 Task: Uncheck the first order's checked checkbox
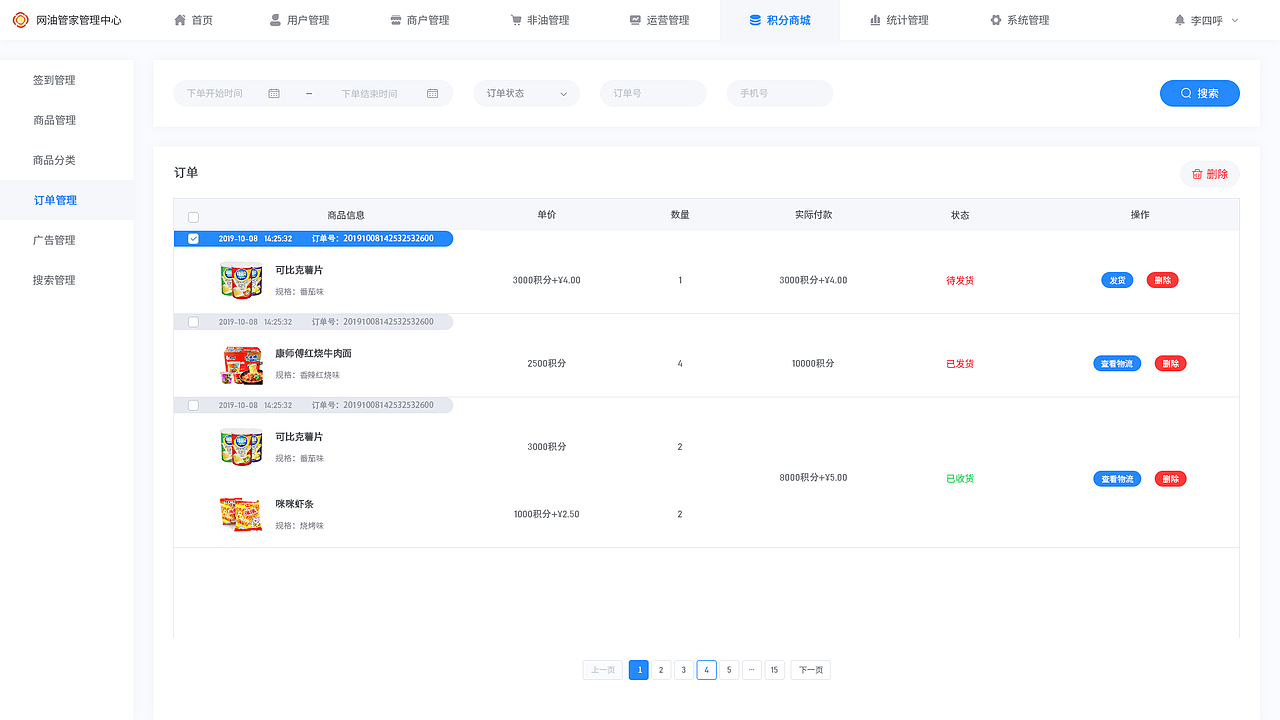pyautogui.click(x=193, y=238)
